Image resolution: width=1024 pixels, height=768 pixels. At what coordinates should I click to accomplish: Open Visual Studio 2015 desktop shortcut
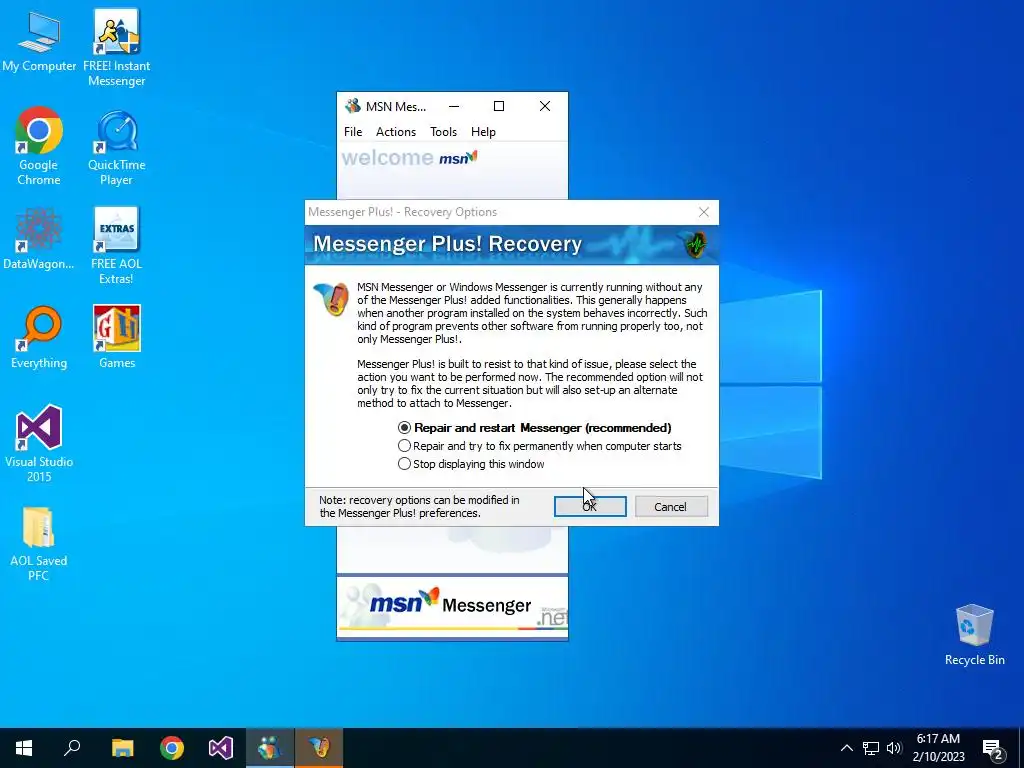point(39,443)
